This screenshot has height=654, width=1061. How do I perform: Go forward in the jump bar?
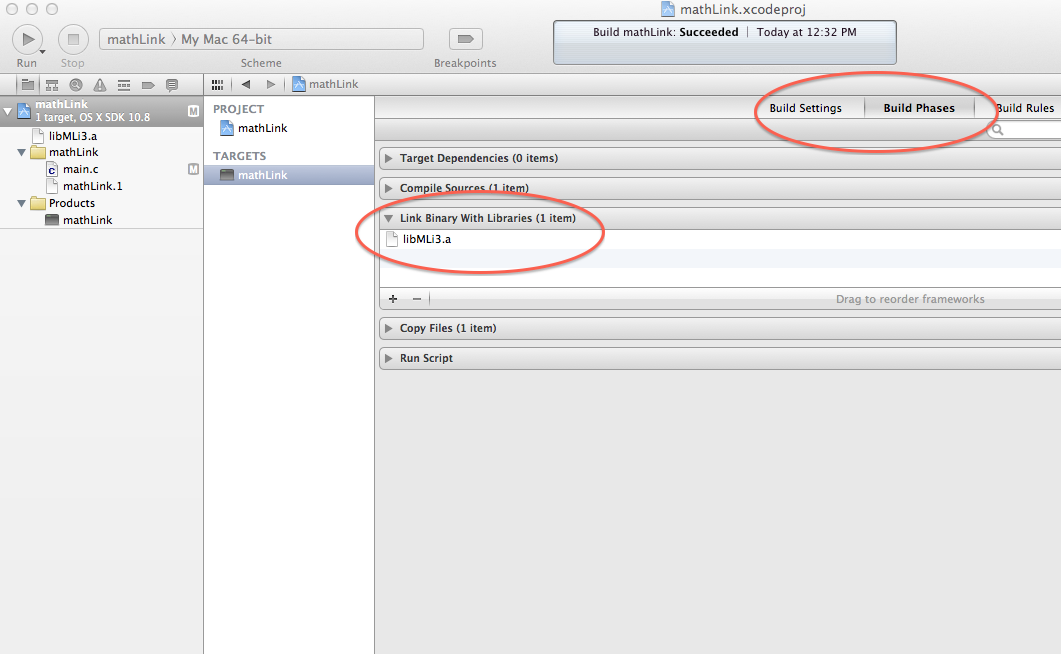271,85
